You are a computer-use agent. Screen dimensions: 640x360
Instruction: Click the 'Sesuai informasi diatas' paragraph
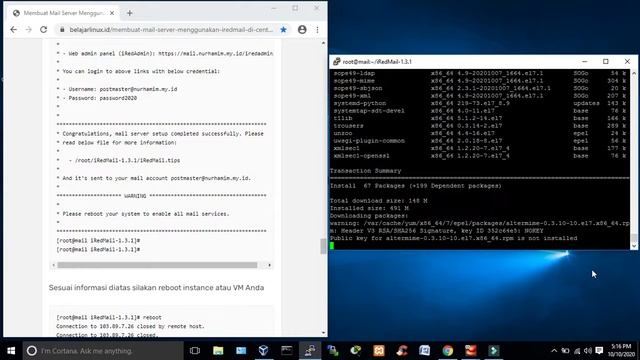point(156,288)
